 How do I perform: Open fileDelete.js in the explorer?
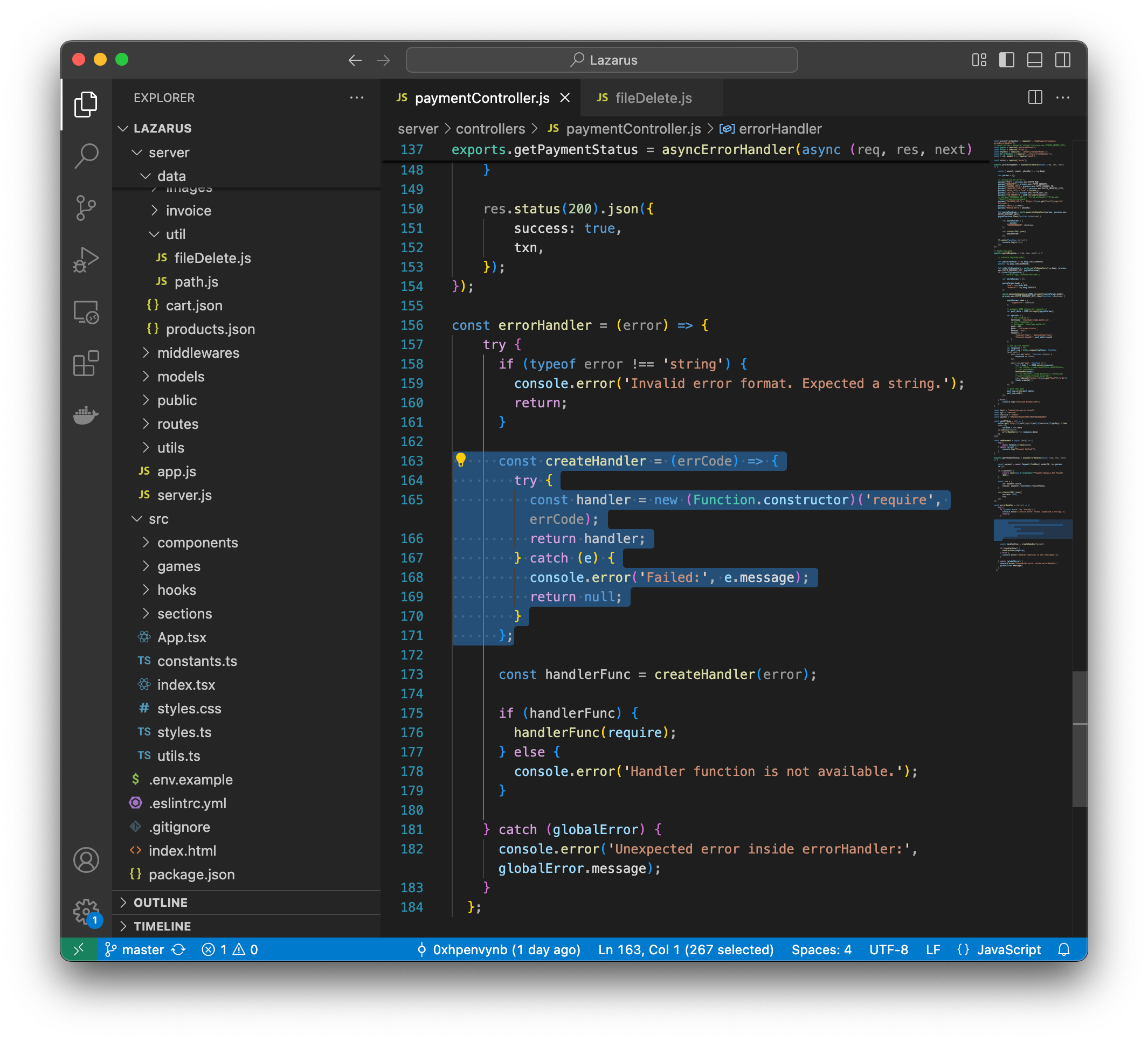point(246,258)
